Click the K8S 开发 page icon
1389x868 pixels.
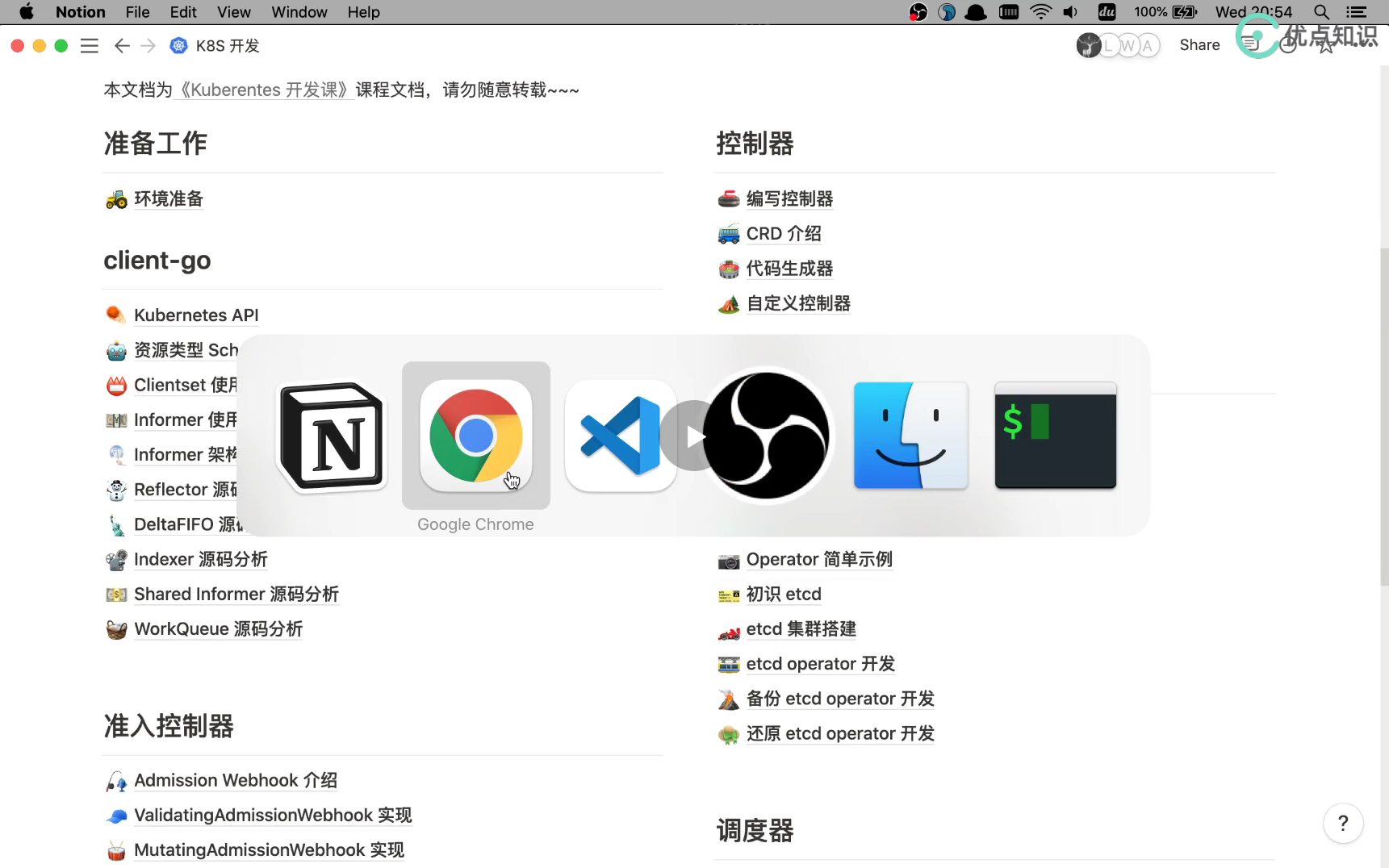click(x=178, y=46)
